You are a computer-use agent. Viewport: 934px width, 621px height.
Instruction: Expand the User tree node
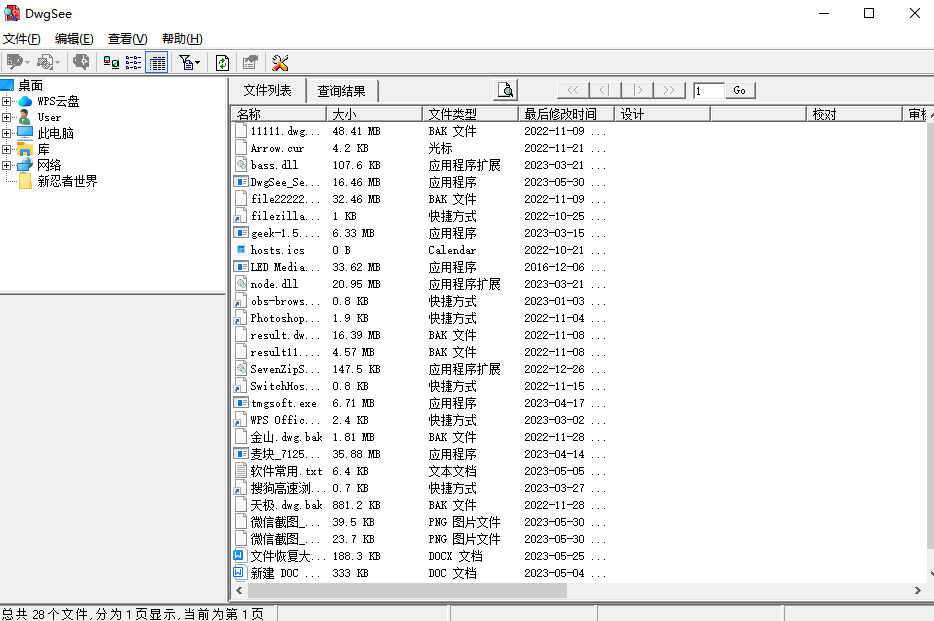[7, 117]
